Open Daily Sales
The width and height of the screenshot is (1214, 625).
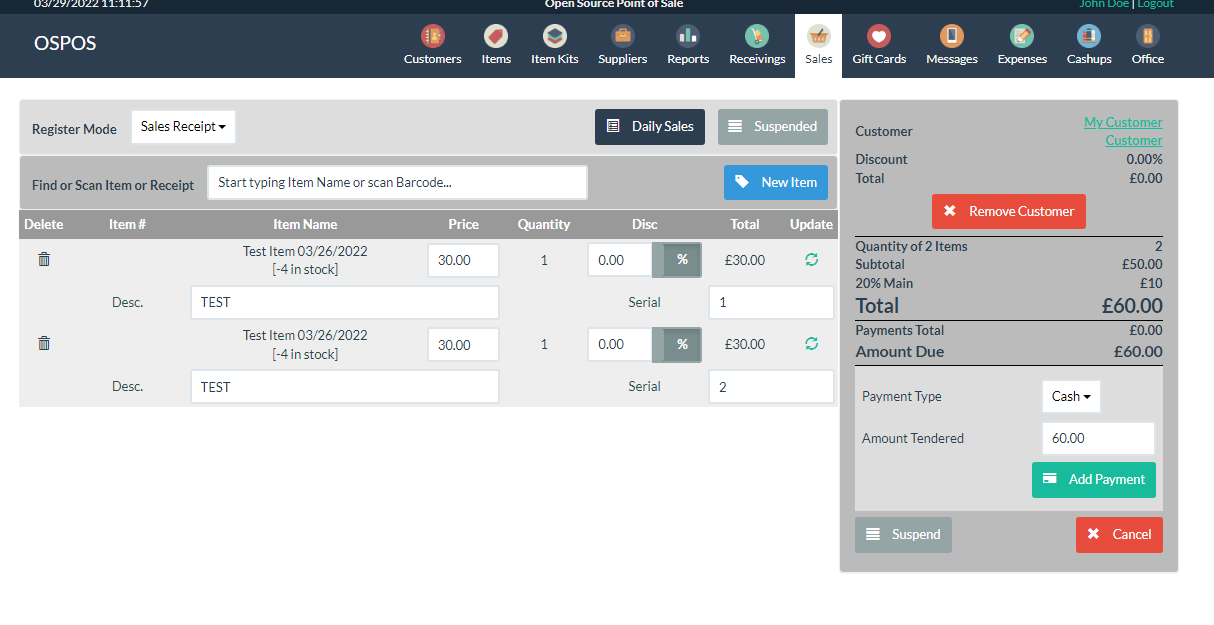[650, 127]
